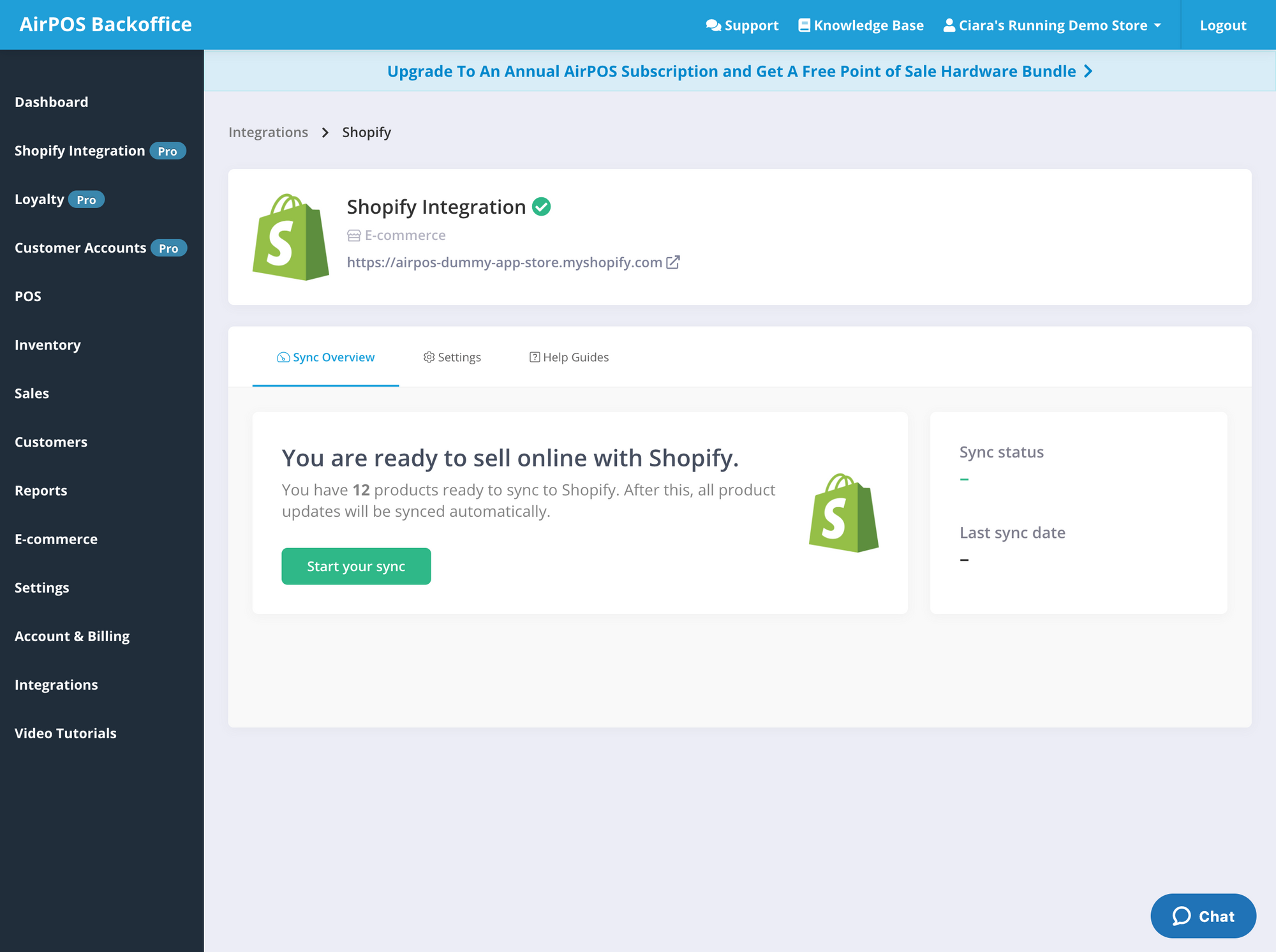Toggle the Customer Accounts Pro item

[x=100, y=247]
